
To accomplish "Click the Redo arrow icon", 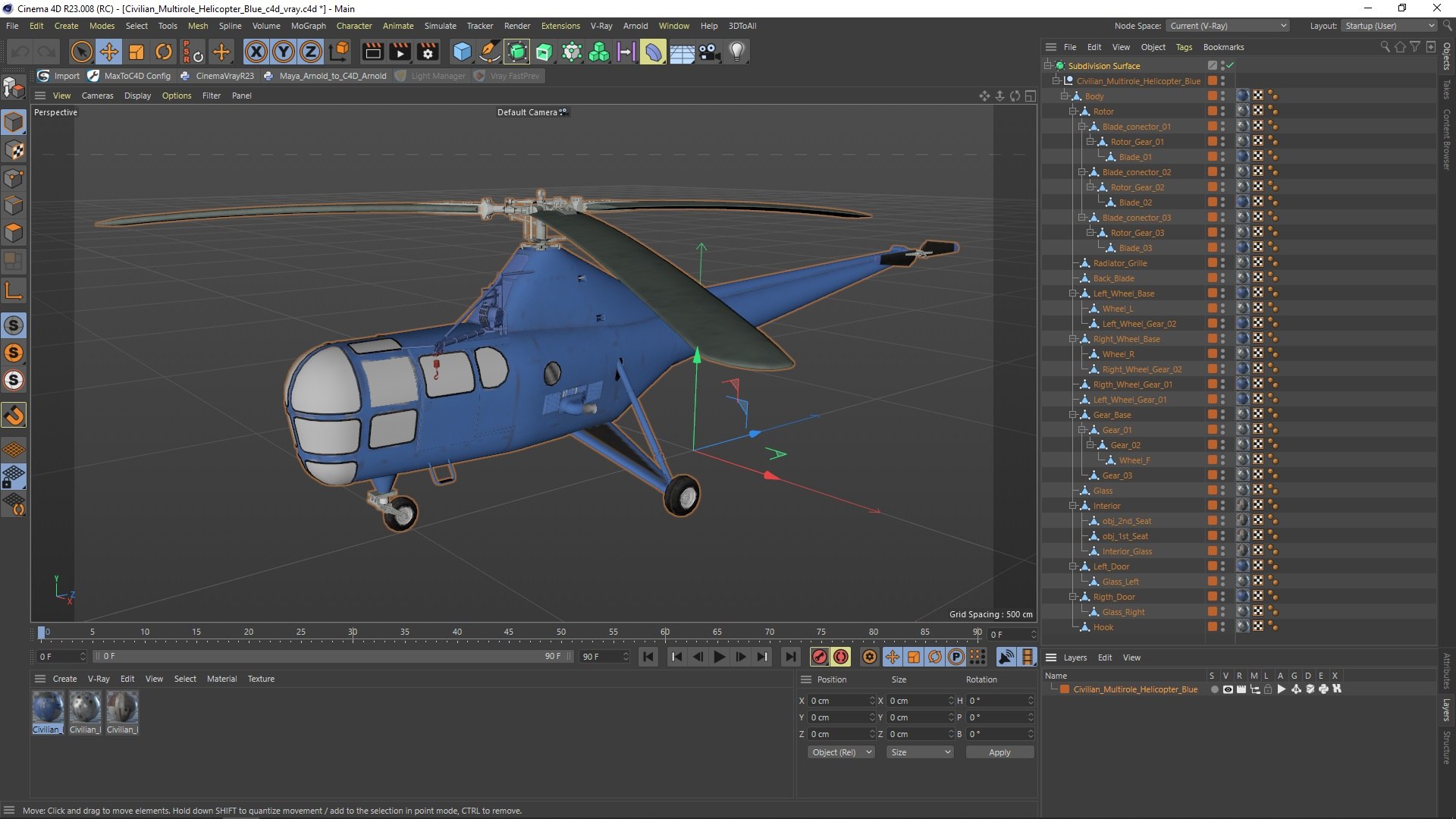I will (47, 52).
